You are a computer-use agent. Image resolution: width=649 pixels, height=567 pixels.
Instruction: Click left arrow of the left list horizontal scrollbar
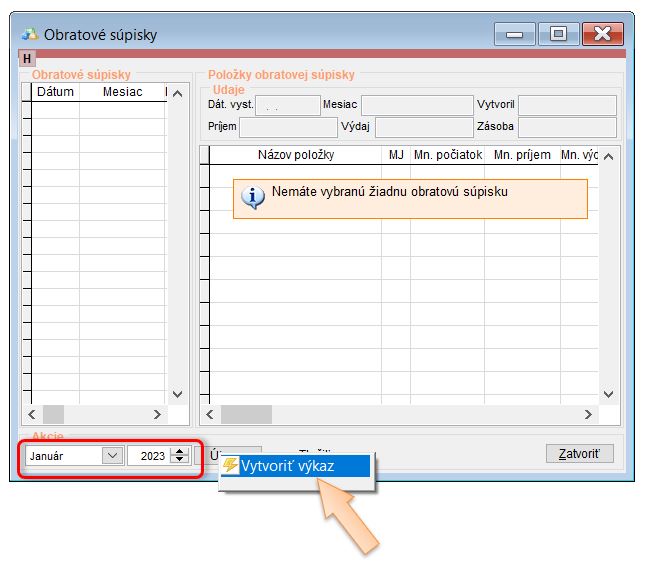point(30,414)
